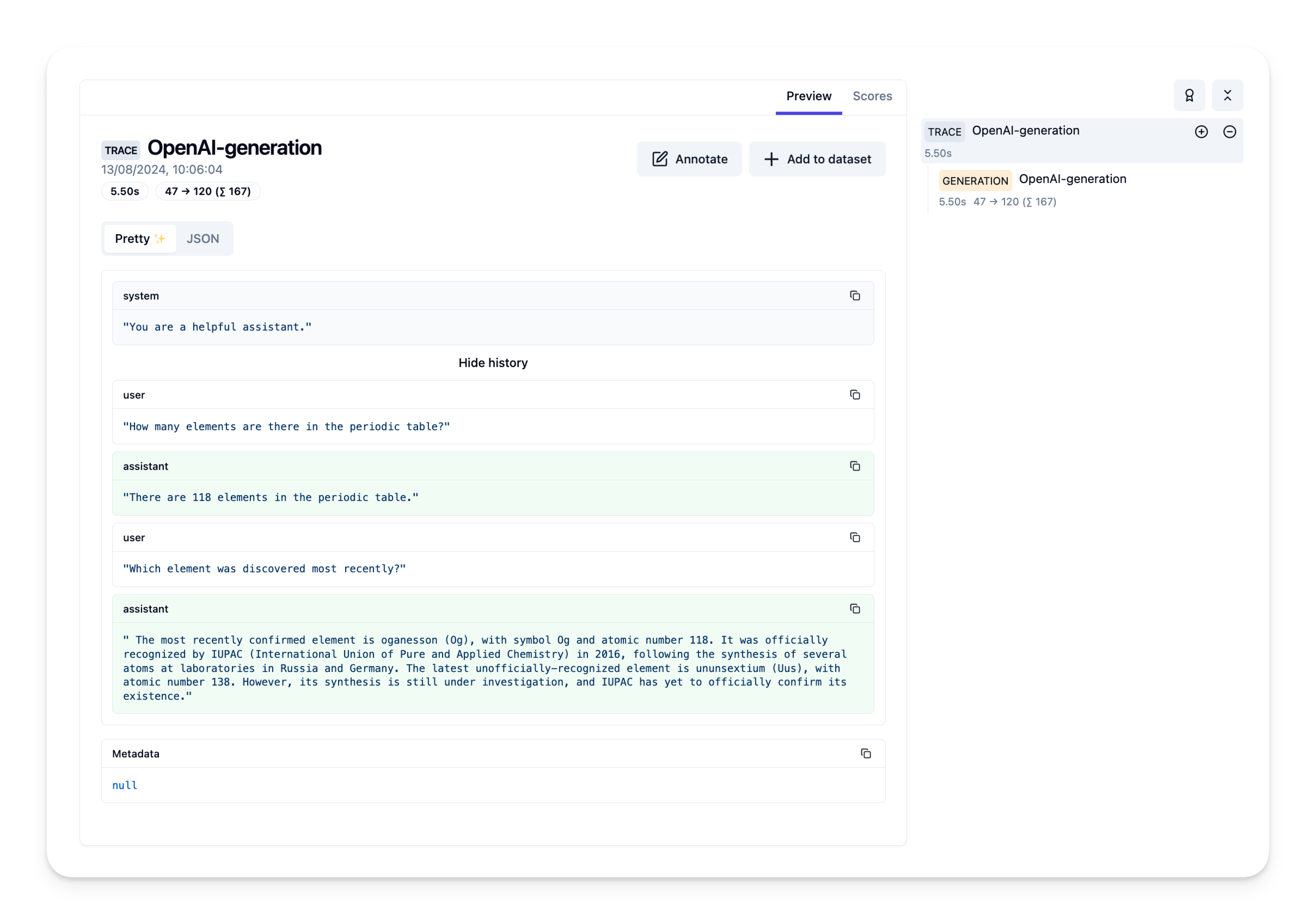Click the copy icon next to which element user message
The image size is (1316, 924).
pos(855,537)
